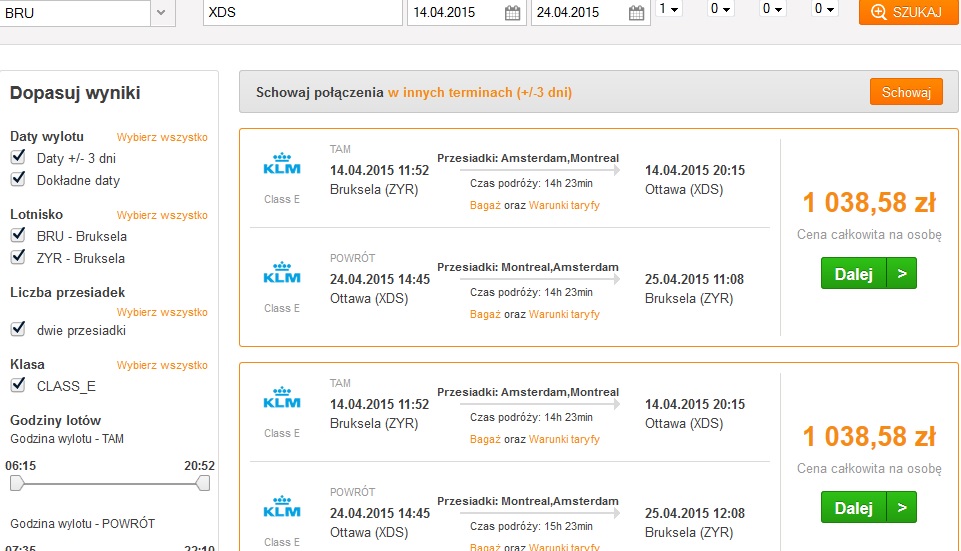Click KLM logo in second result outbound flight
The width and height of the screenshot is (961, 551).
(x=282, y=398)
